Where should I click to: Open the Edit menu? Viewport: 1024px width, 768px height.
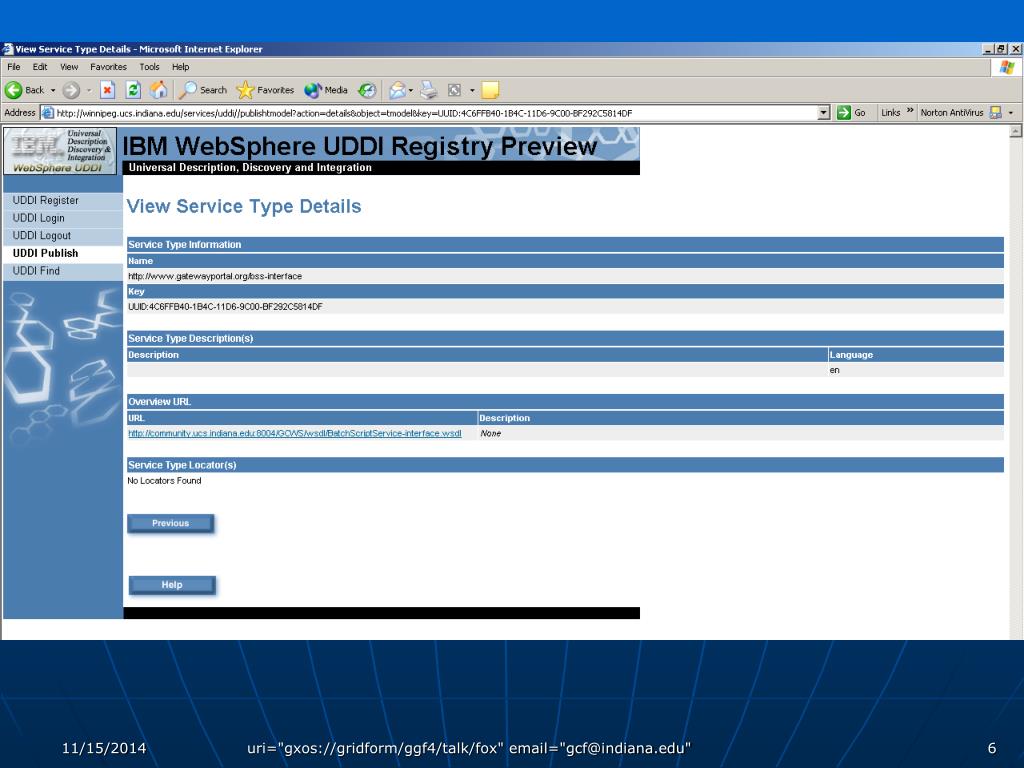[40, 67]
